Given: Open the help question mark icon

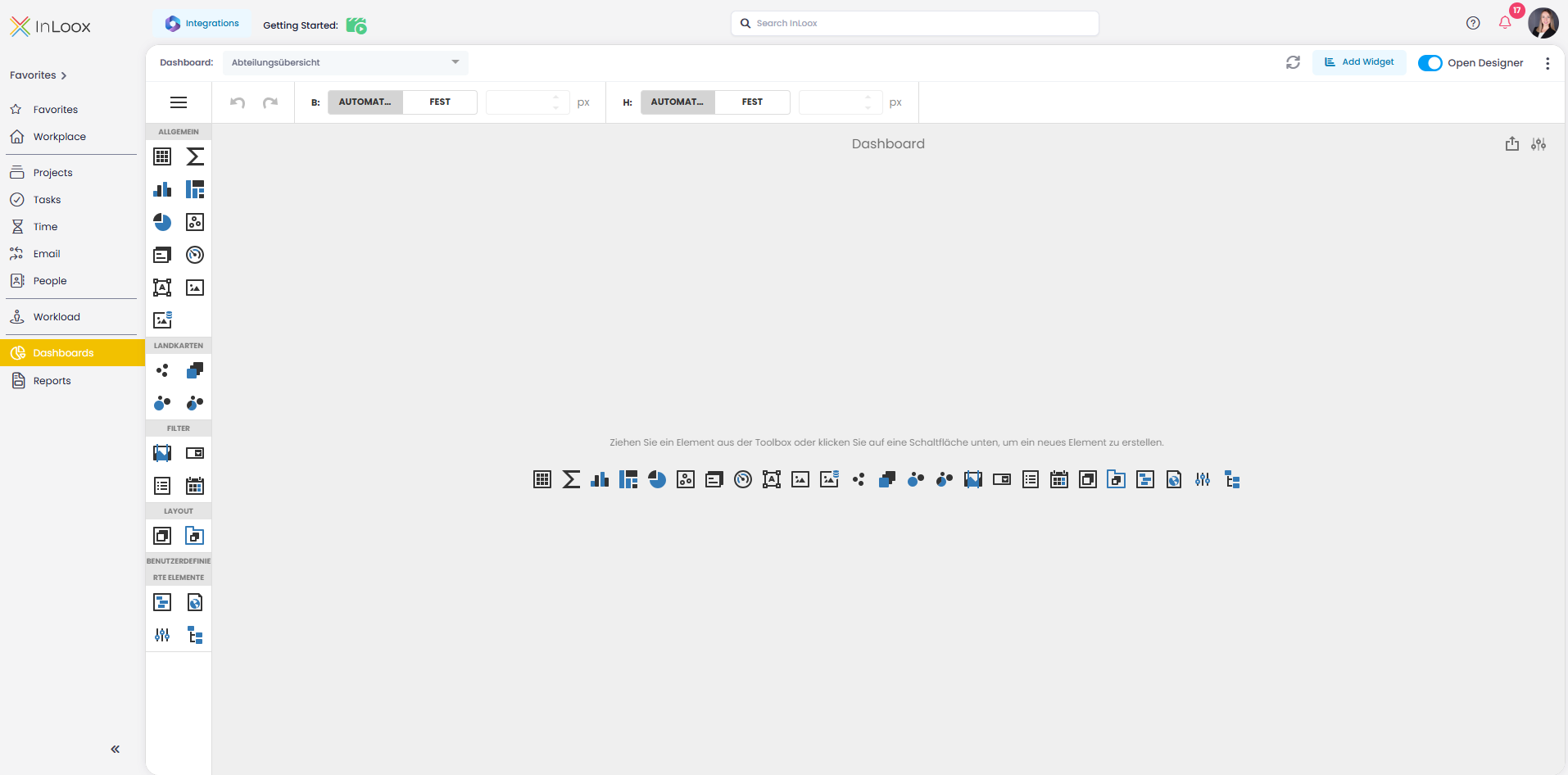Looking at the screenshot, I should pyautogui.click(x=1473, y=23).
